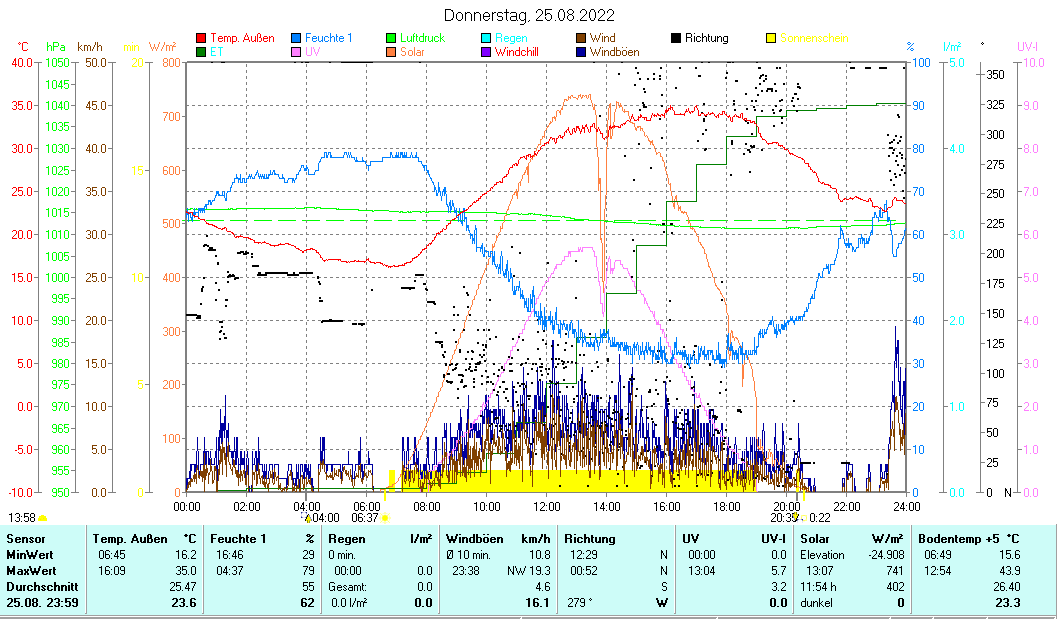This screenshot has width=1057, height=619.
Task: Click the '25.08. 23:59' timestamp
Action: [x=42, y=602]
